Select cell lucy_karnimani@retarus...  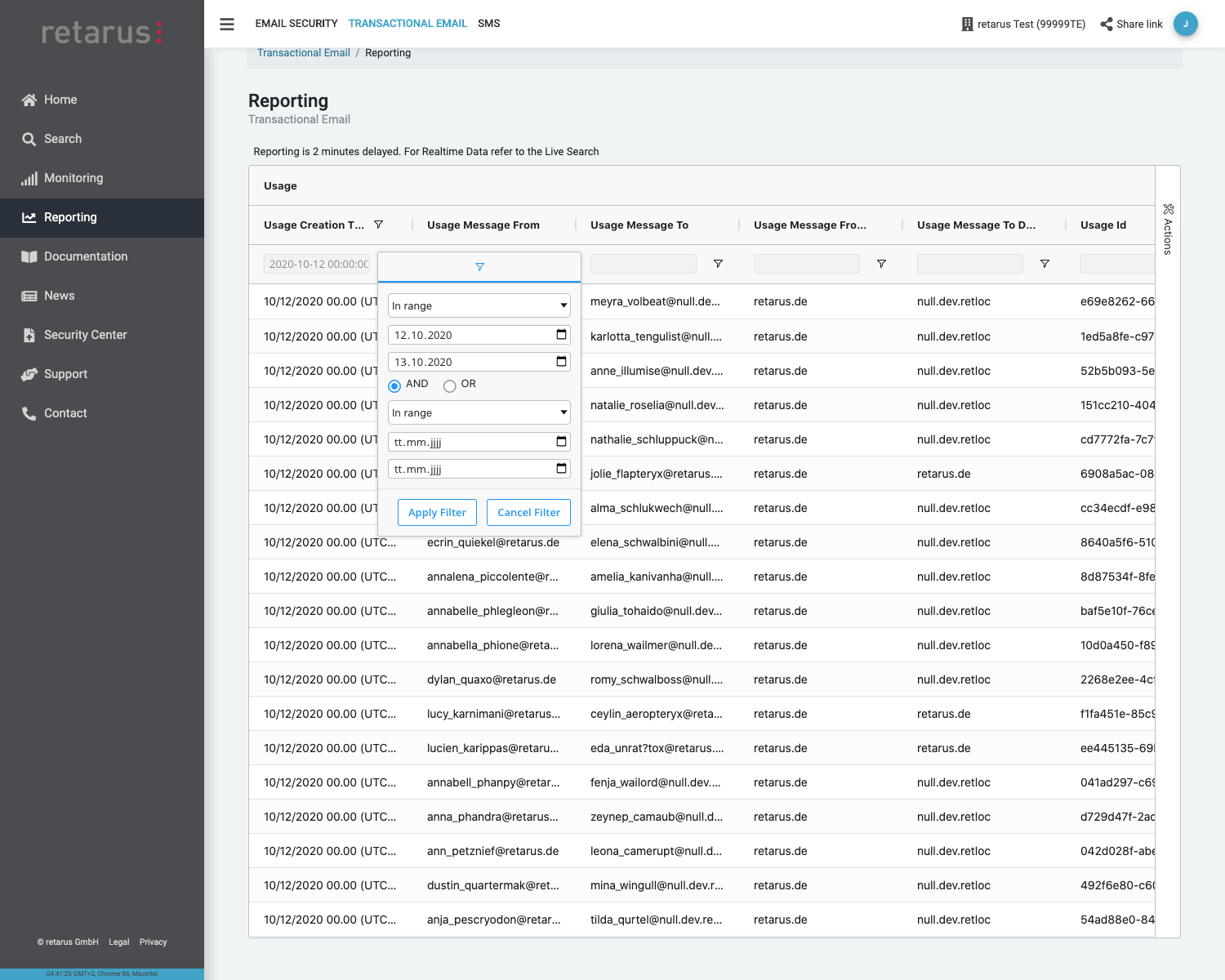point(494,714)
